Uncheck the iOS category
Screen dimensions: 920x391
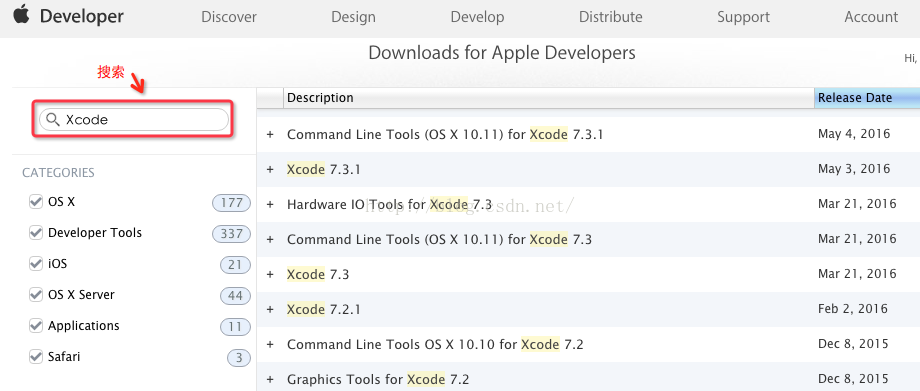[x=36, y=264]
